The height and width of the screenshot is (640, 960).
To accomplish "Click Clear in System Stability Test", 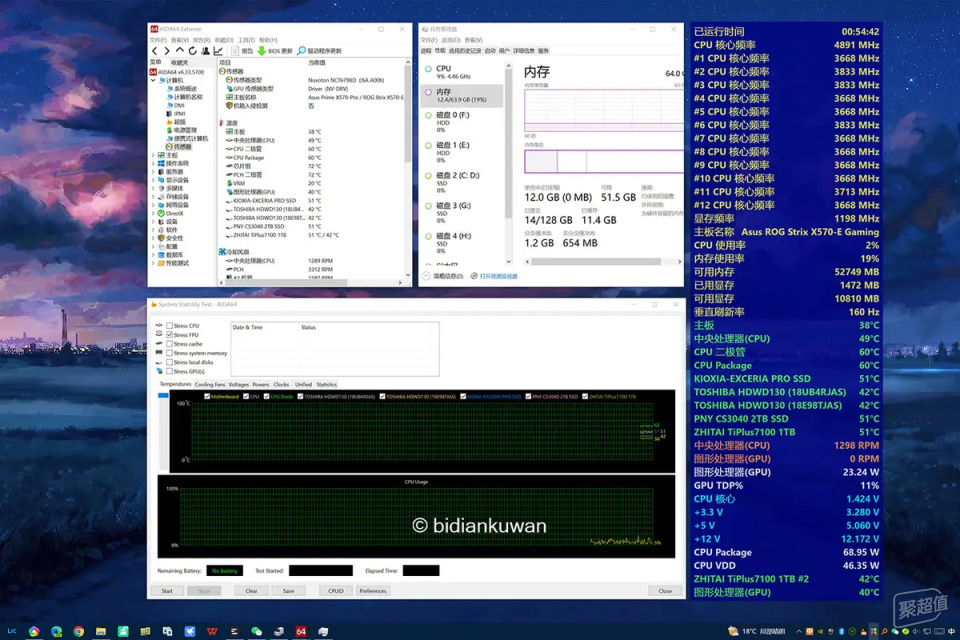I will pyautogui.click(x=252, y=591).
